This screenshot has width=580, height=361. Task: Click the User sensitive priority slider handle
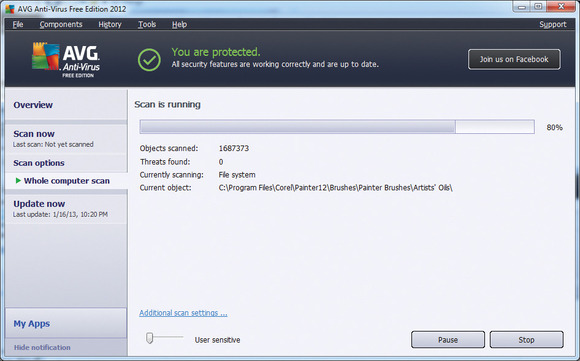149,337
